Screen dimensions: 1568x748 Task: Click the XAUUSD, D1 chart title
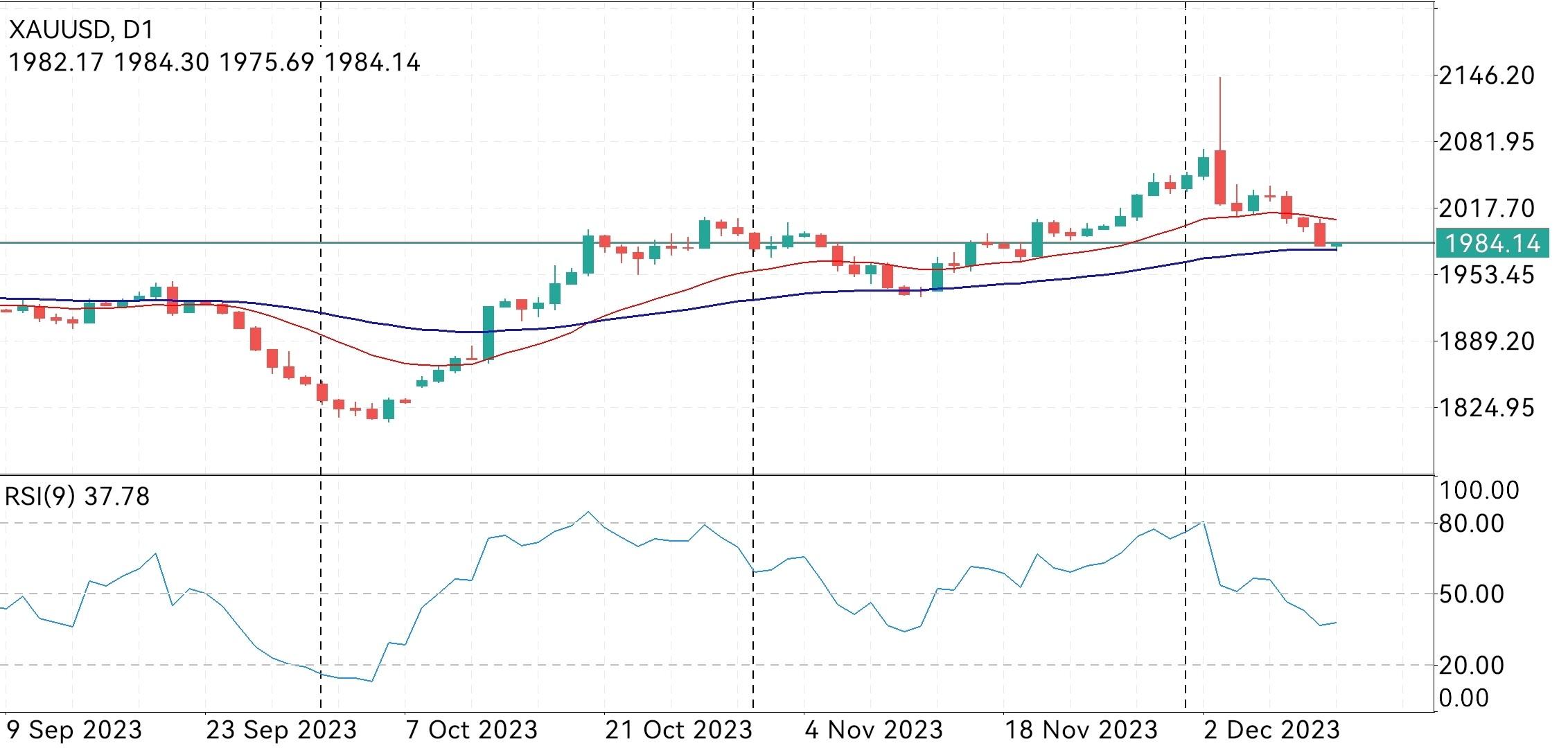[x=81, y=29]
